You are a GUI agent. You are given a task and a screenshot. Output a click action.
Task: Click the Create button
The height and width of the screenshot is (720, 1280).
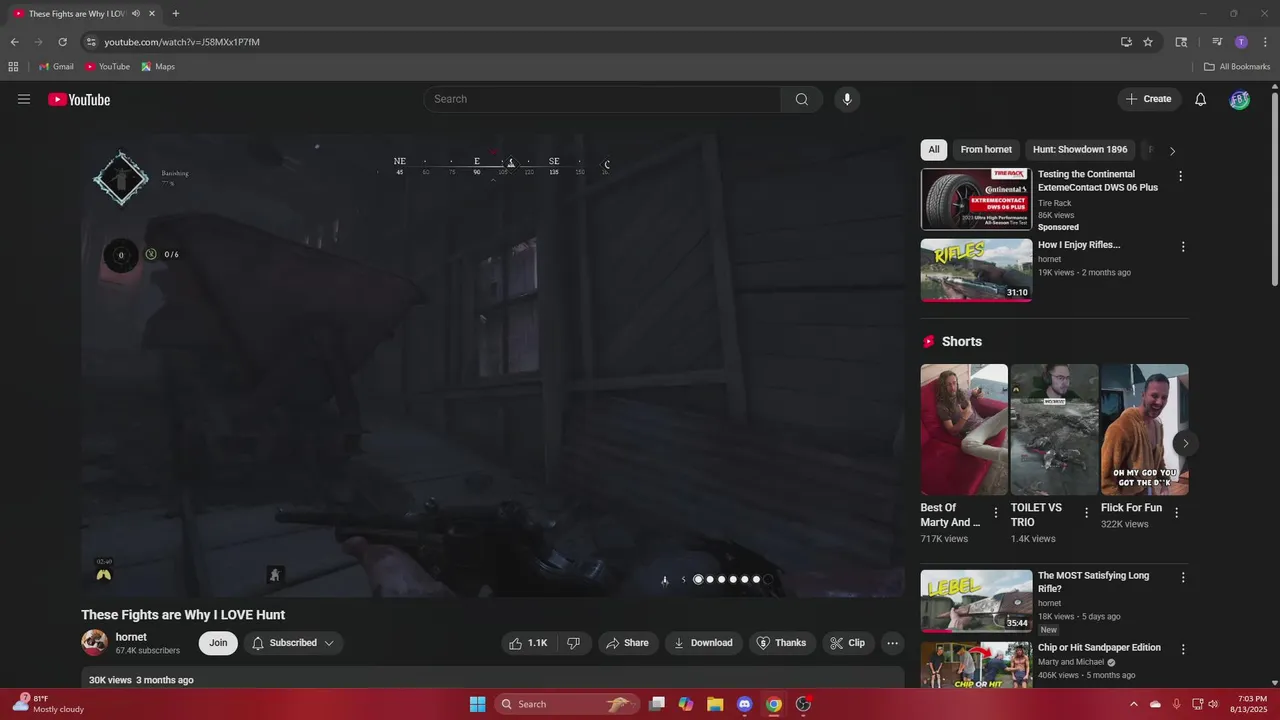(1149, 99)
